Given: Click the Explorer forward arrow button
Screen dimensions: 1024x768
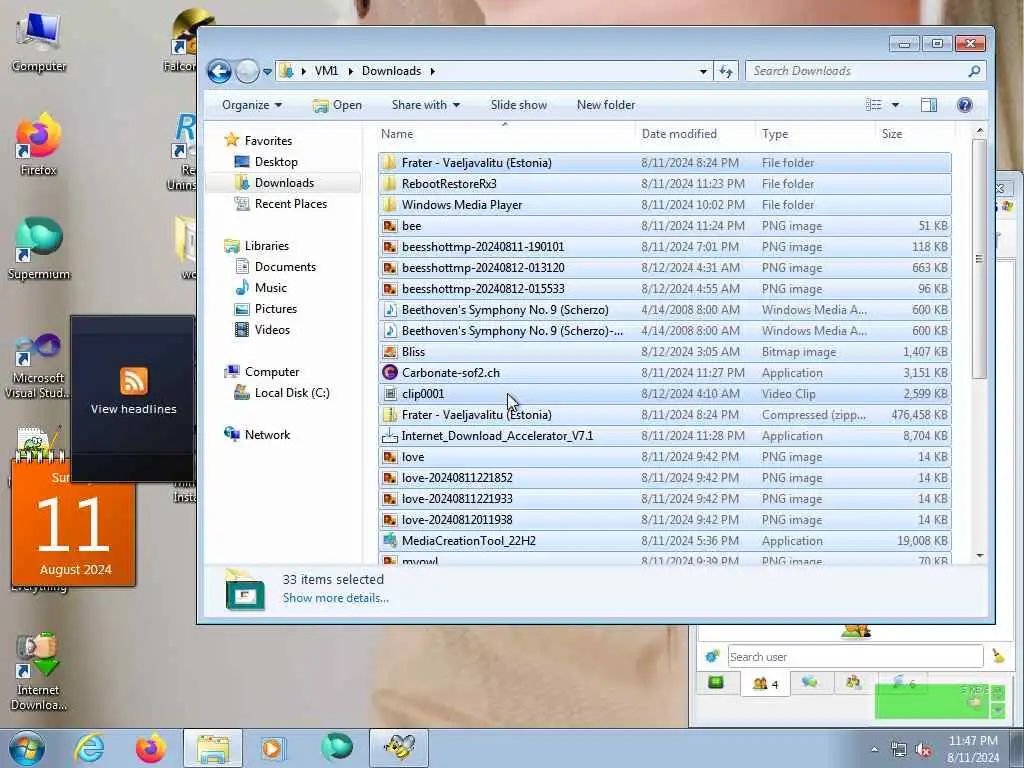Looking at the screenshot, I should (247, 71).
